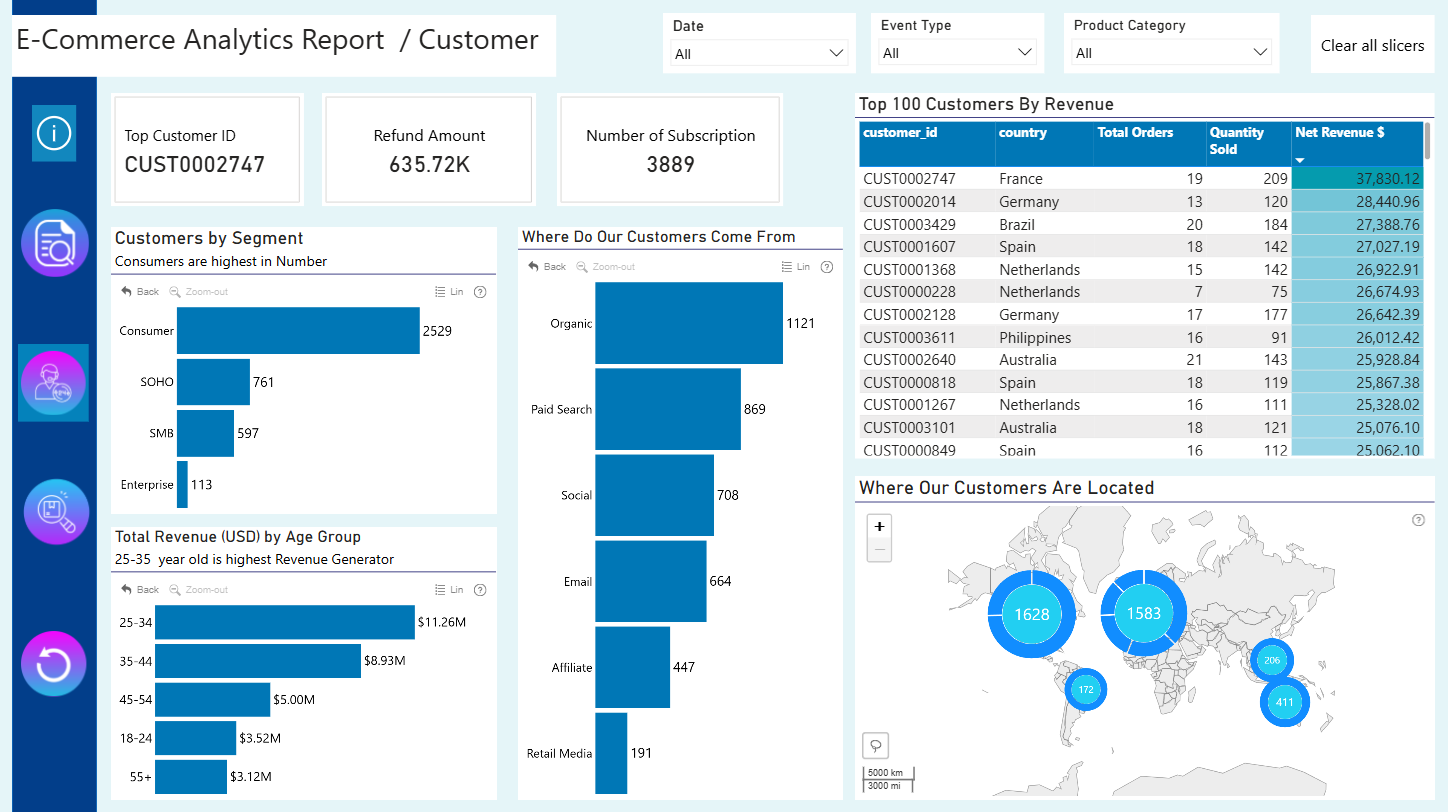The width and height of the screenshot is (1448, 812).
Task: Select the 35-44 age group bar
Action: point(258,661)
